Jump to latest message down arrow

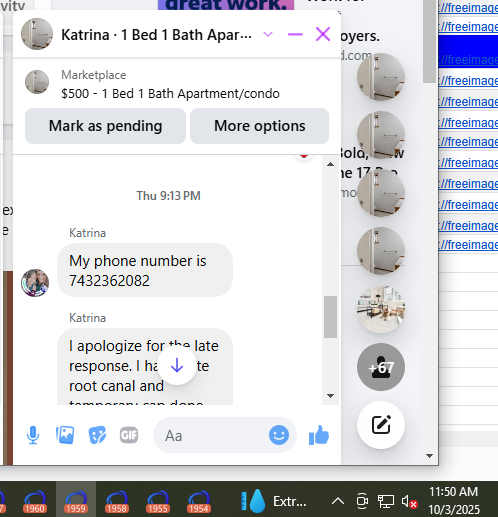click(x=177, y=365)
